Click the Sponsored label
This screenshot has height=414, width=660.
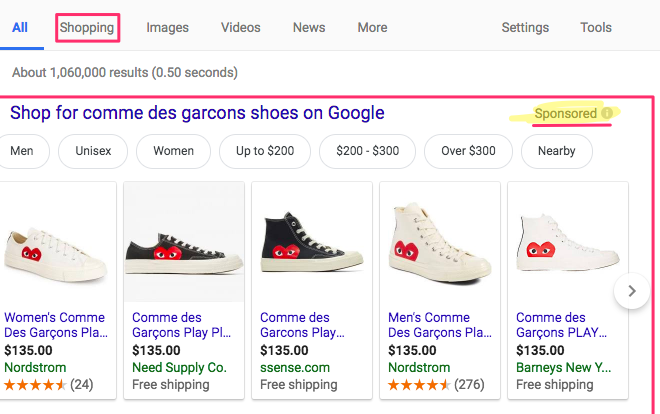click(565, 113)
